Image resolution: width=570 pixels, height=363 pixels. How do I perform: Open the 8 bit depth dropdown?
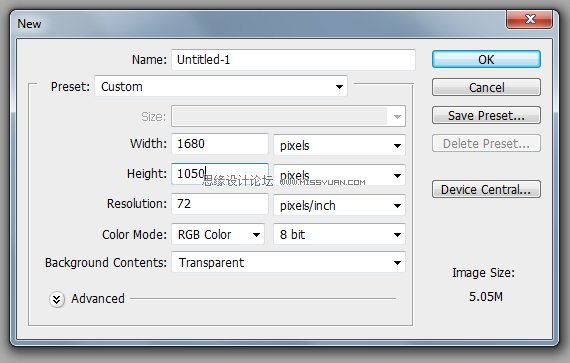339,234
